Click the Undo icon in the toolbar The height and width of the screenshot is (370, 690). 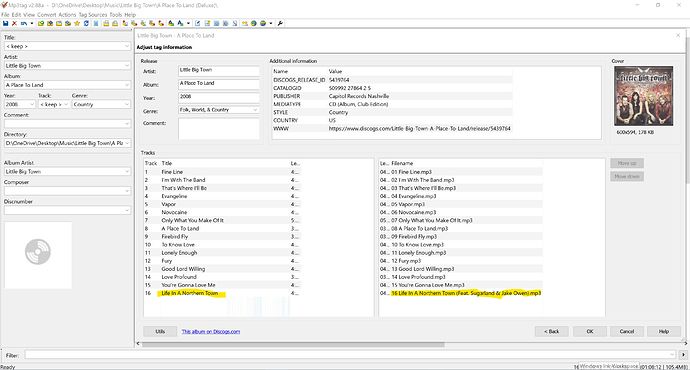24,23
